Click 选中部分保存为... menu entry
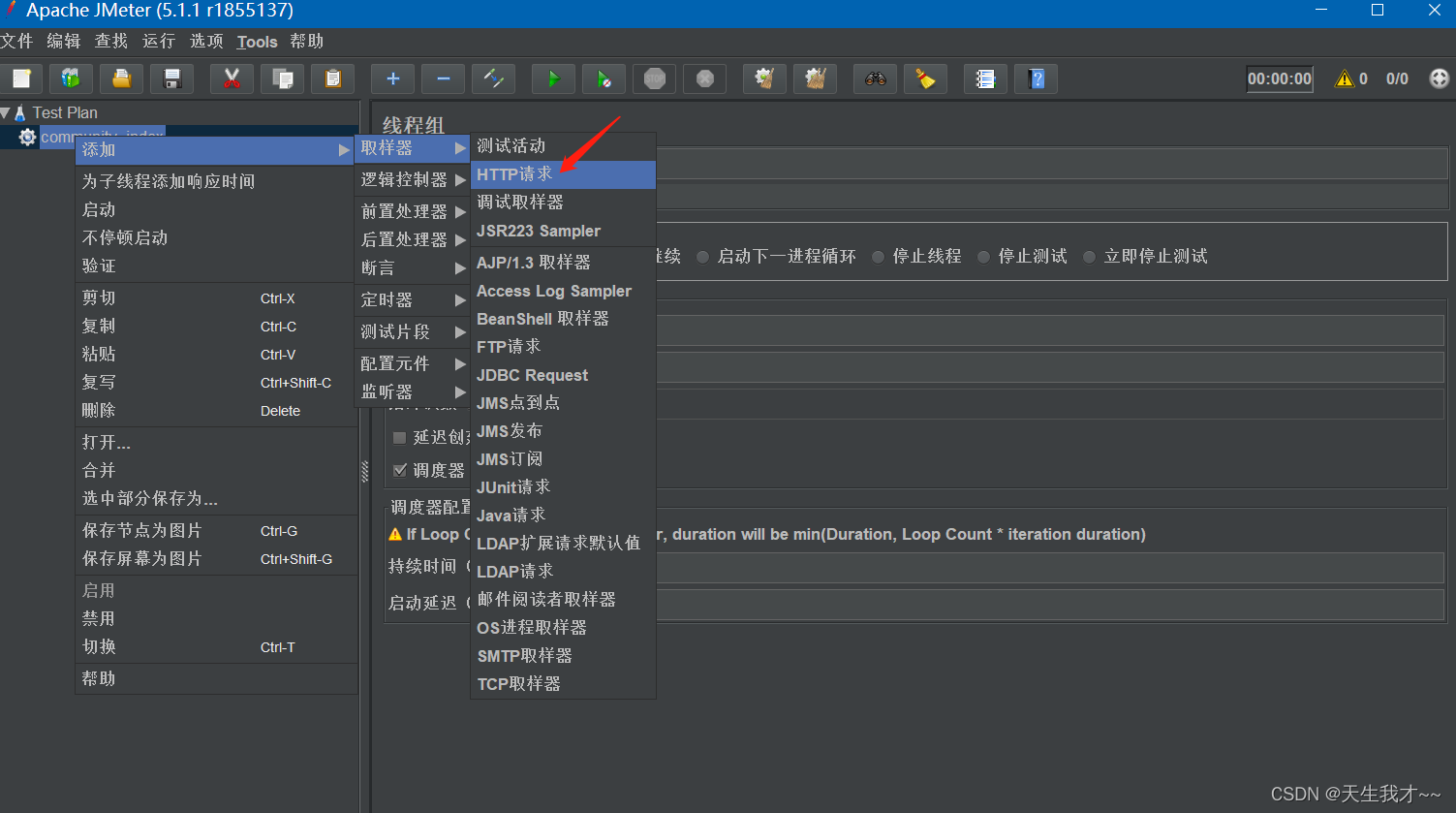Viewport: 1456px width, 813px height. point(215,499)
